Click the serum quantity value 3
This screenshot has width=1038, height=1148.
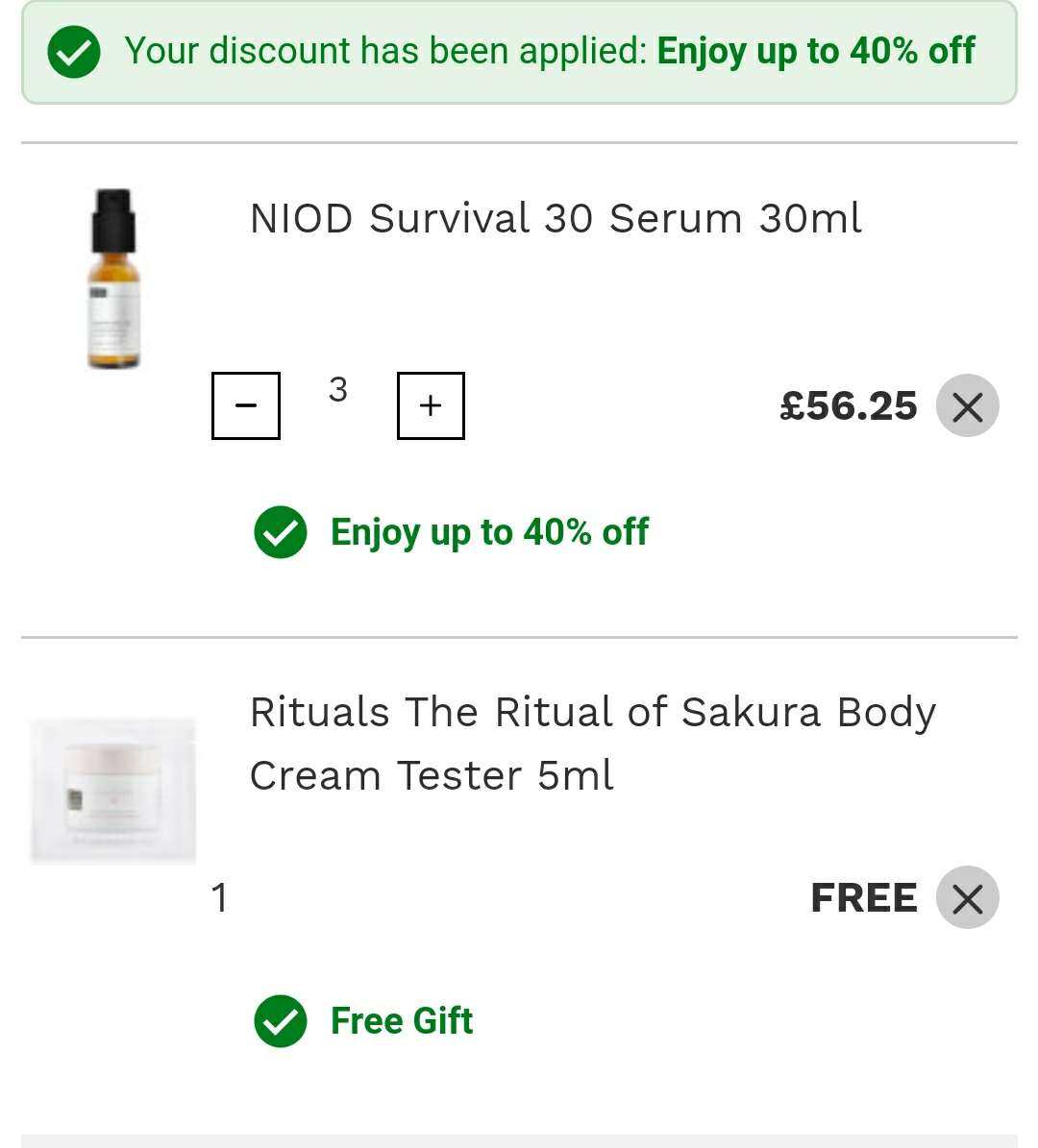[x=337, y=390]
